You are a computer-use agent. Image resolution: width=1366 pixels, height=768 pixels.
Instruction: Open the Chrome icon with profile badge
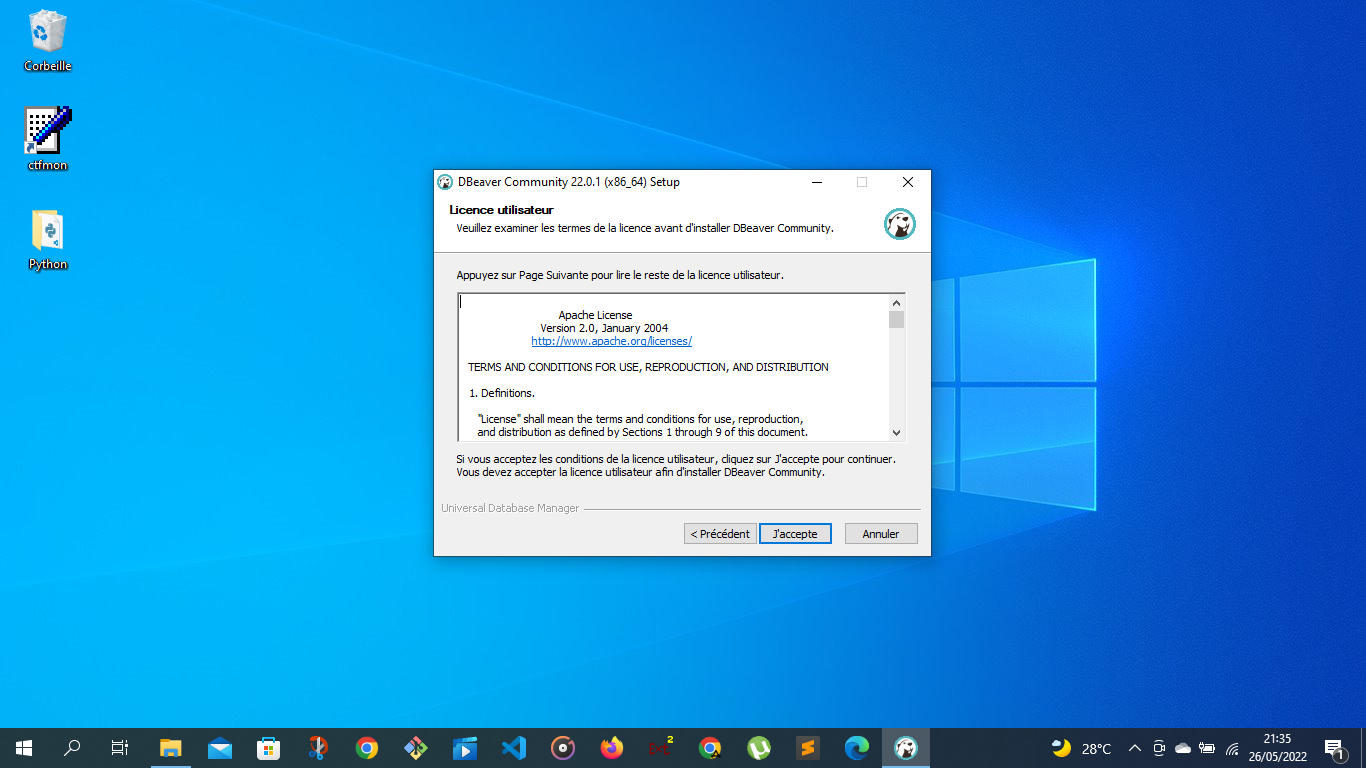click(710, 748)
